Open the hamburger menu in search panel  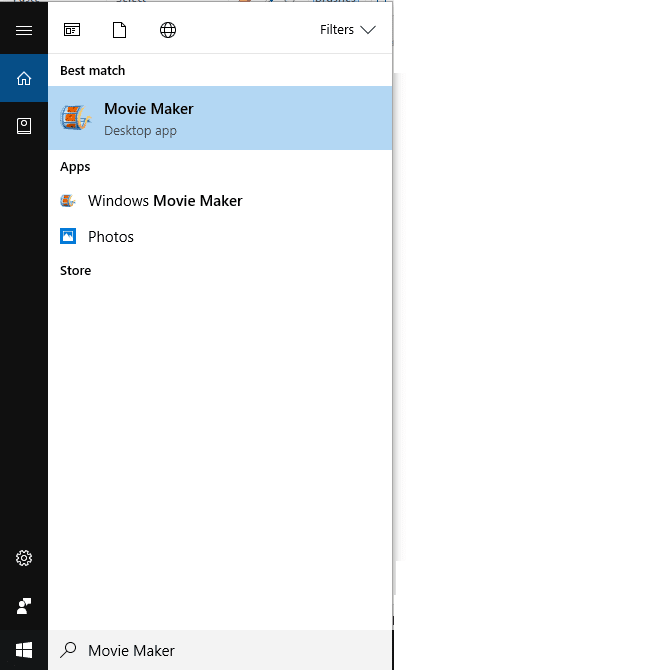click(x=24, y=30)
